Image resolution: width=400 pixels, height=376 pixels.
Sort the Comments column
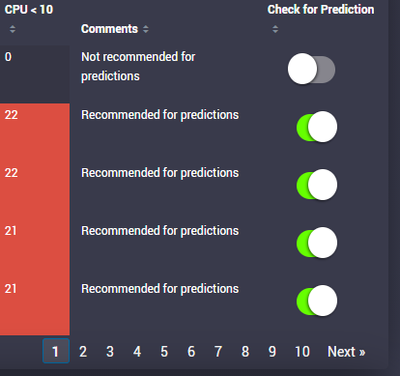(146, 29)
